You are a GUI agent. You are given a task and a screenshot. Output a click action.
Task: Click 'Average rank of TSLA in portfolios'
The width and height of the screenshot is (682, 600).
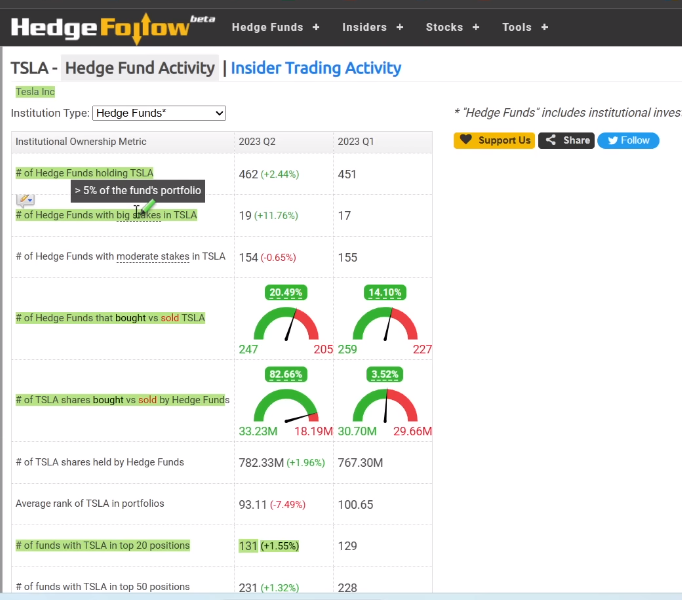[90, 504]
